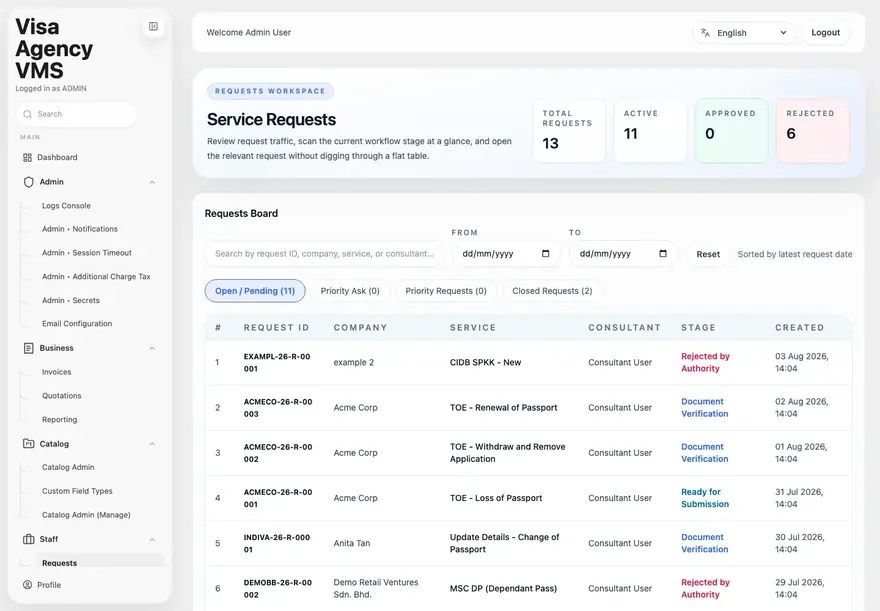Click the Logout button

(826, 33)
